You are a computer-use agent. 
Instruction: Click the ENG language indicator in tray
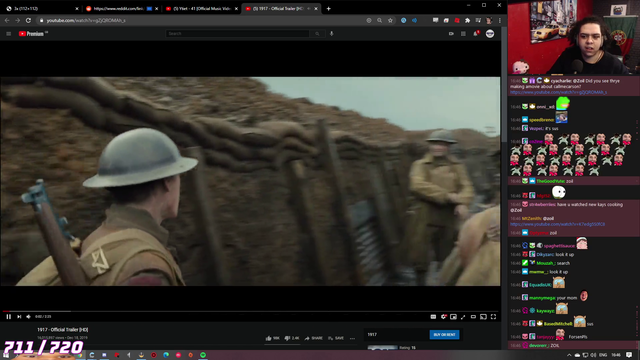point(603,355)
